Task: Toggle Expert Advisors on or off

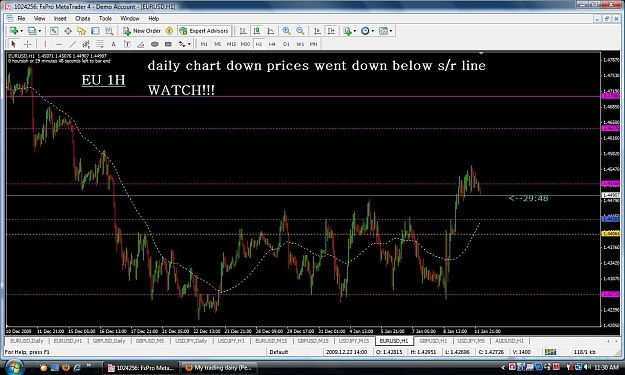Action: coord(204,31)
